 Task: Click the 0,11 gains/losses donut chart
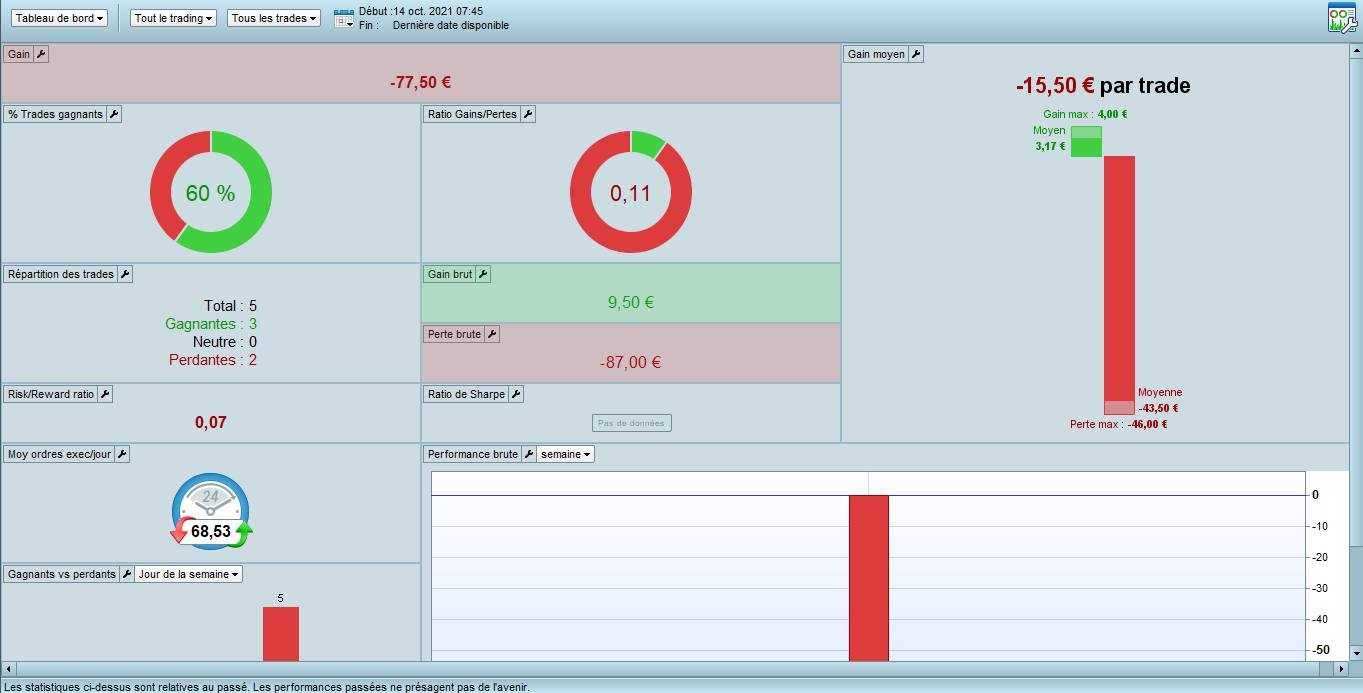click(x=631, y=192)
